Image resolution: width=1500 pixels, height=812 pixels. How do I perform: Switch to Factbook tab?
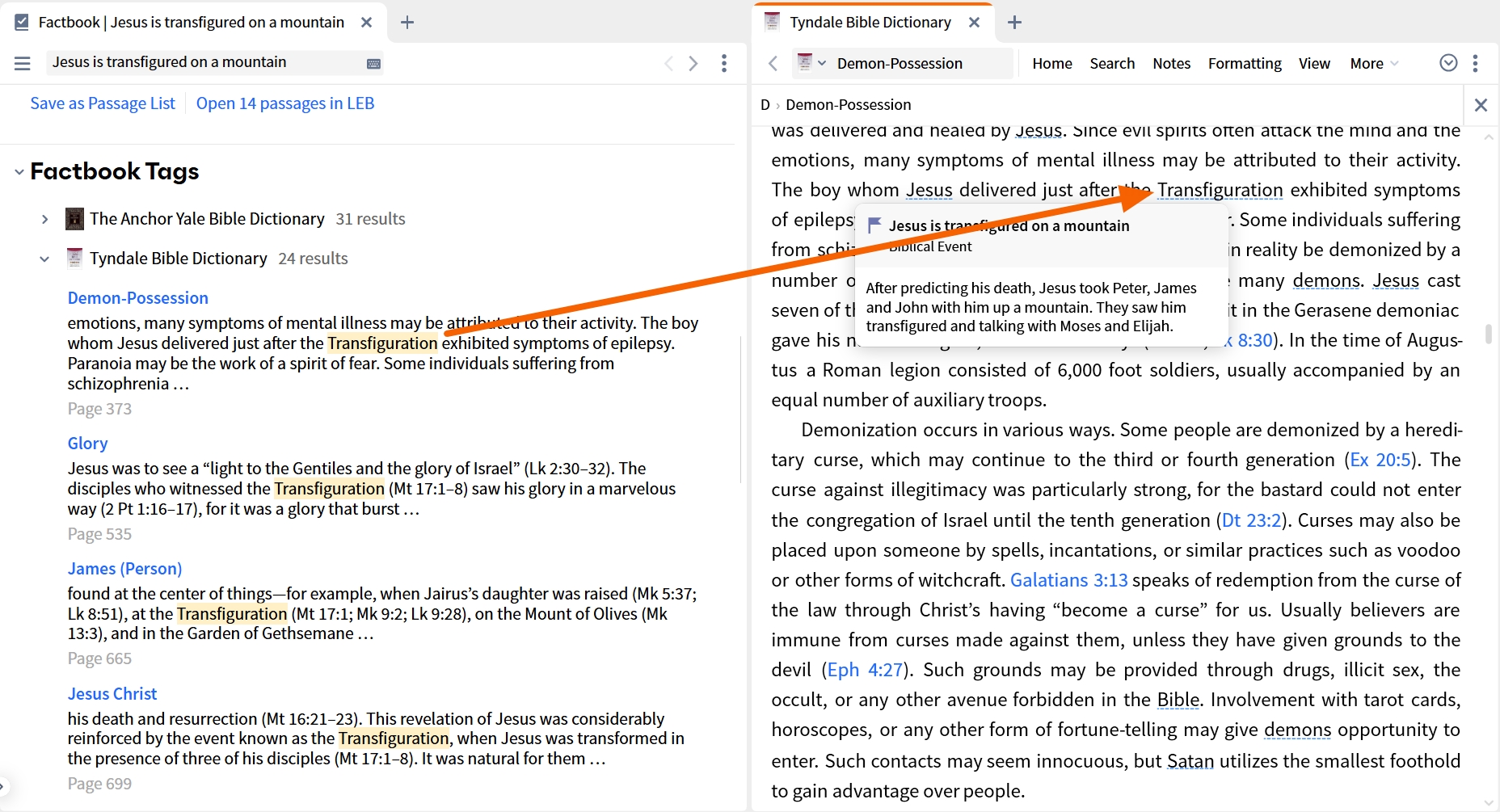[x=192, y=23]
